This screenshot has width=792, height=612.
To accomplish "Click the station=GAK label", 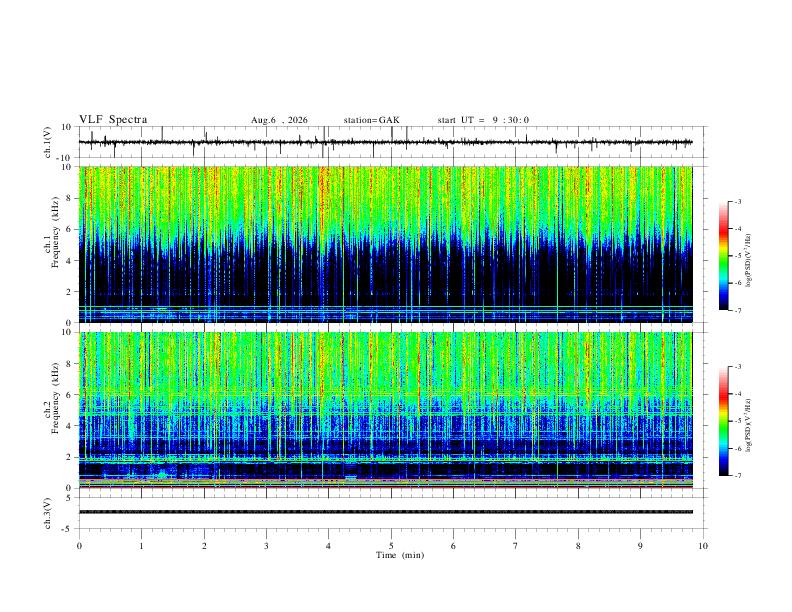I will click(x=371, y=120).
